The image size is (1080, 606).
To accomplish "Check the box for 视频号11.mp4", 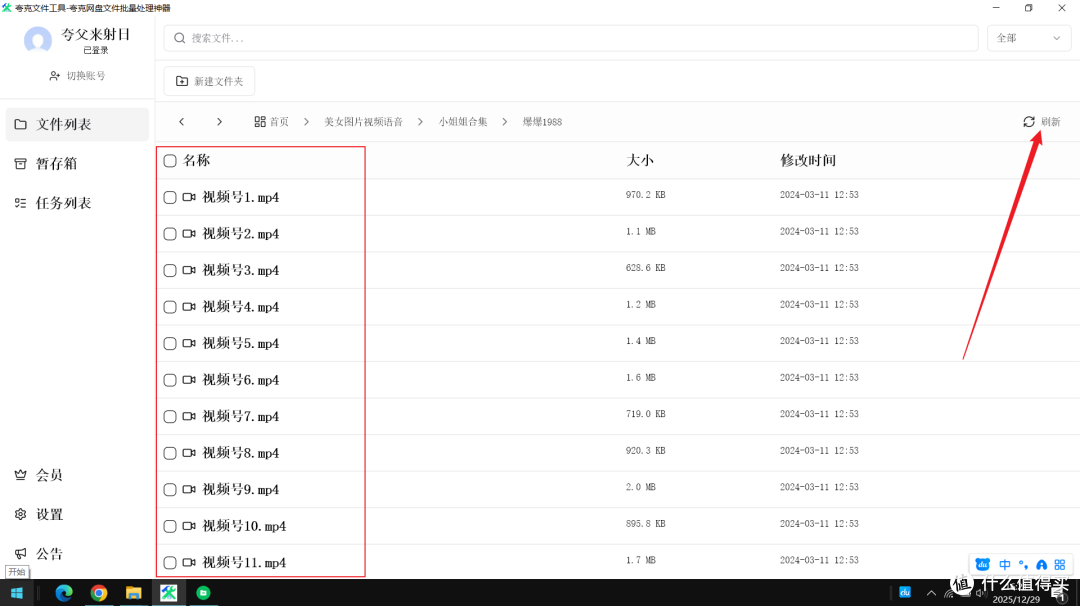I will pos(169,563).
